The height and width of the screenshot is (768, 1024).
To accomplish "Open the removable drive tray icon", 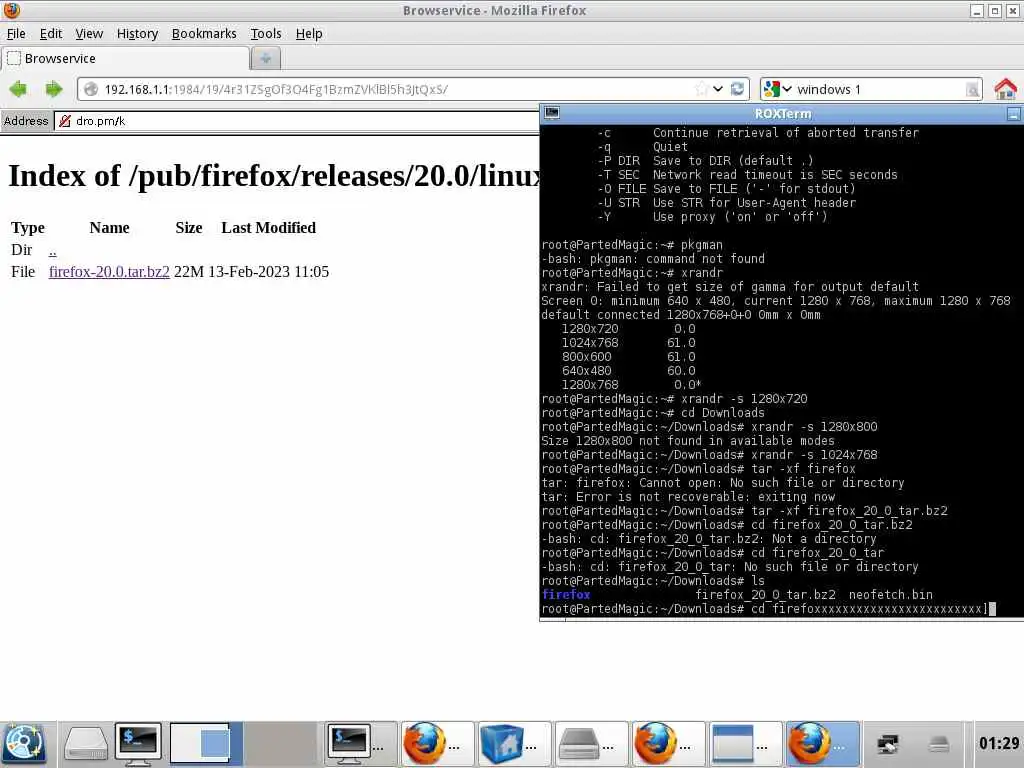I will 939,744.
